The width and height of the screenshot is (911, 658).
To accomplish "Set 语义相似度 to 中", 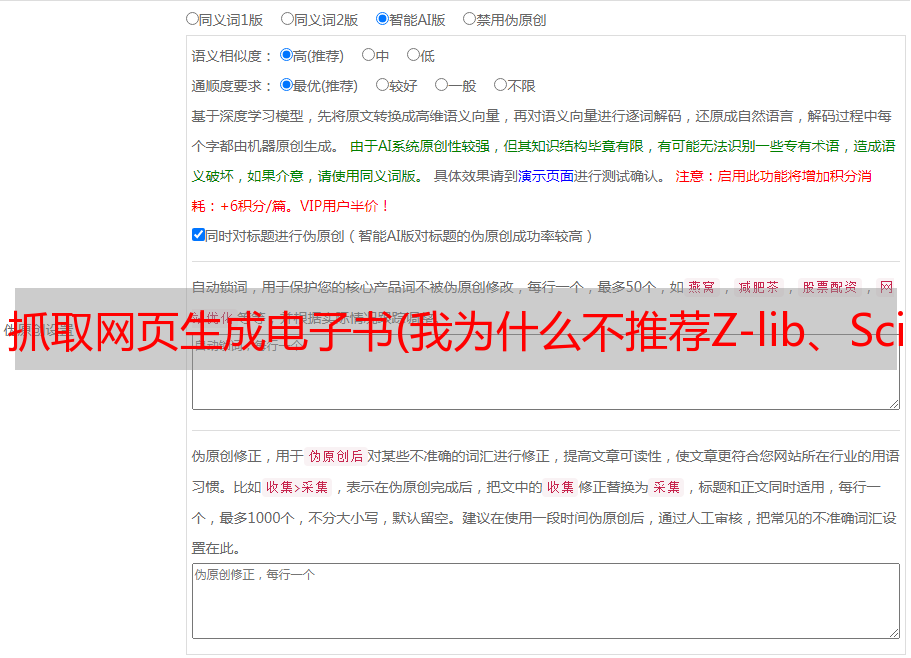I will (x=368, y=55).
